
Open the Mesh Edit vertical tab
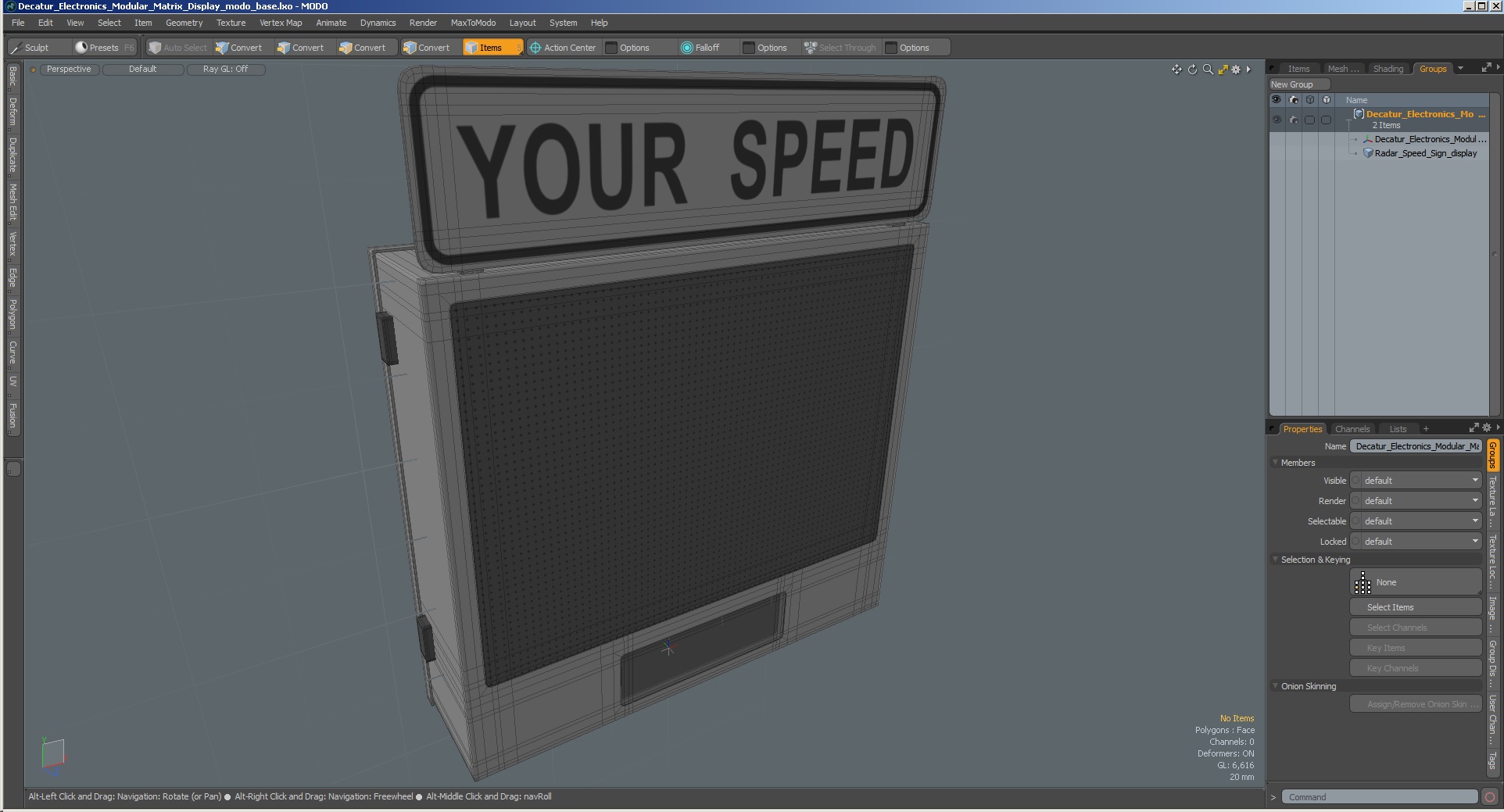coord(13,202)
